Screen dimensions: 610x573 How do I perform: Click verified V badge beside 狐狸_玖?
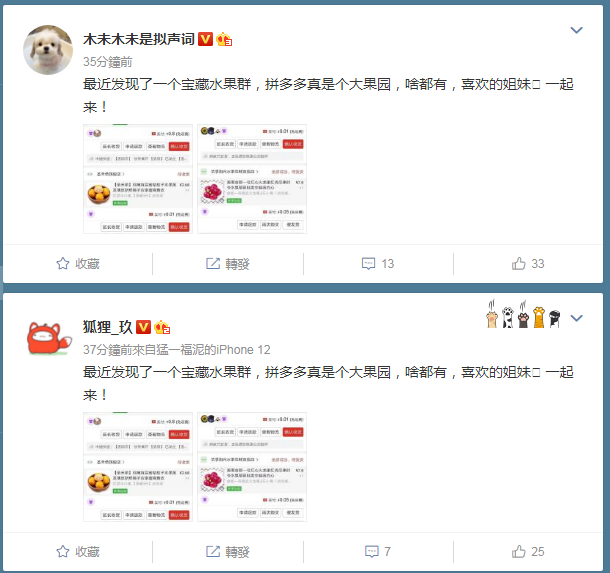143,327
